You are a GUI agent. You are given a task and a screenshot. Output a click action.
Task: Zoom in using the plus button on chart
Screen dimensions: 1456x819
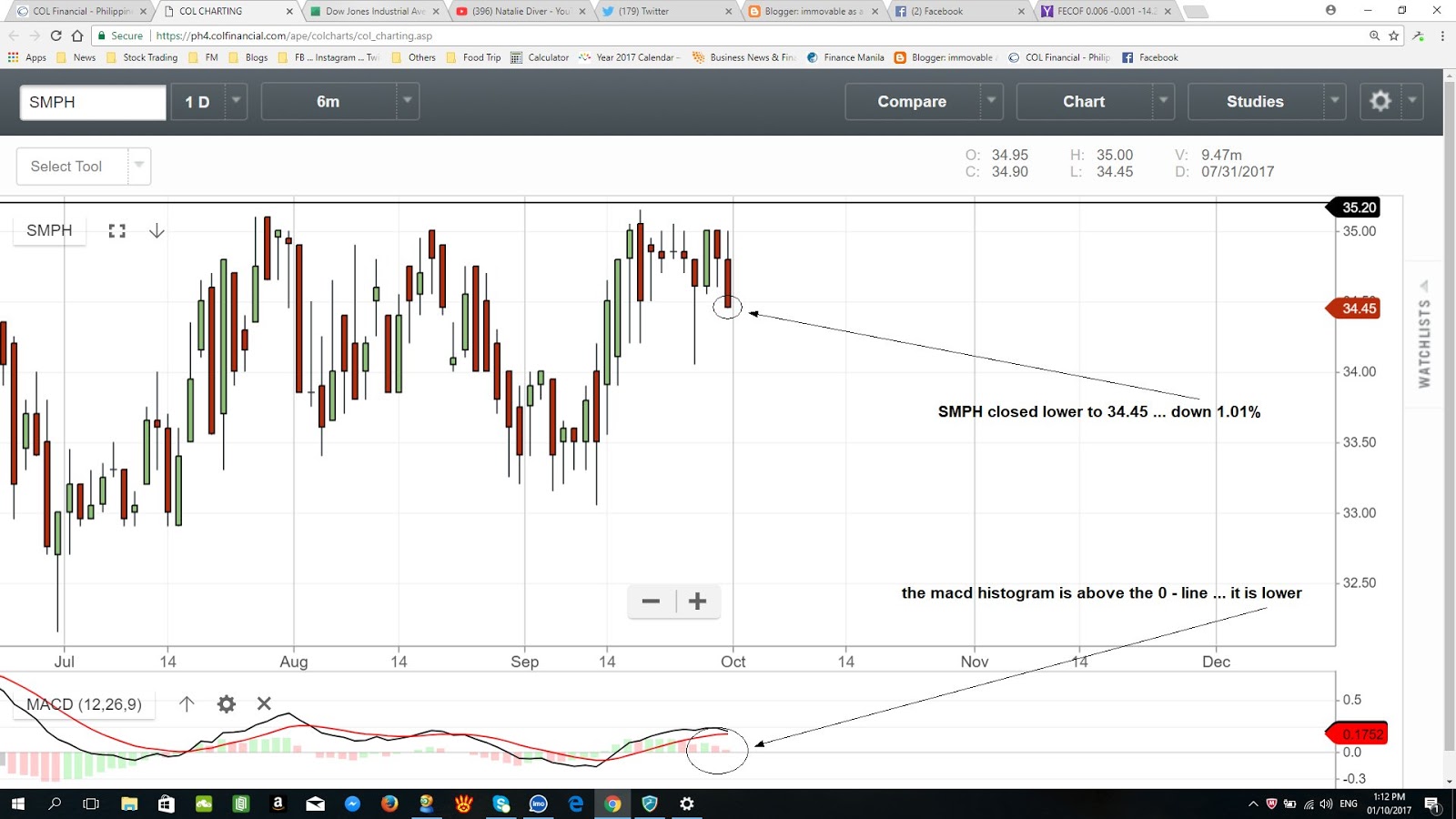point(697,602)
